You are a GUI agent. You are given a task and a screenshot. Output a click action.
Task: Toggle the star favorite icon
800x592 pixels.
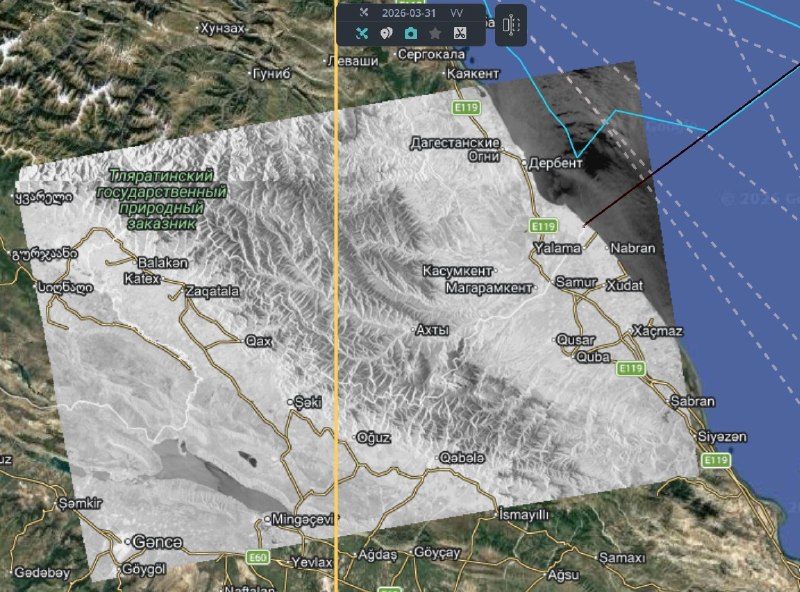tap(435, 33)
